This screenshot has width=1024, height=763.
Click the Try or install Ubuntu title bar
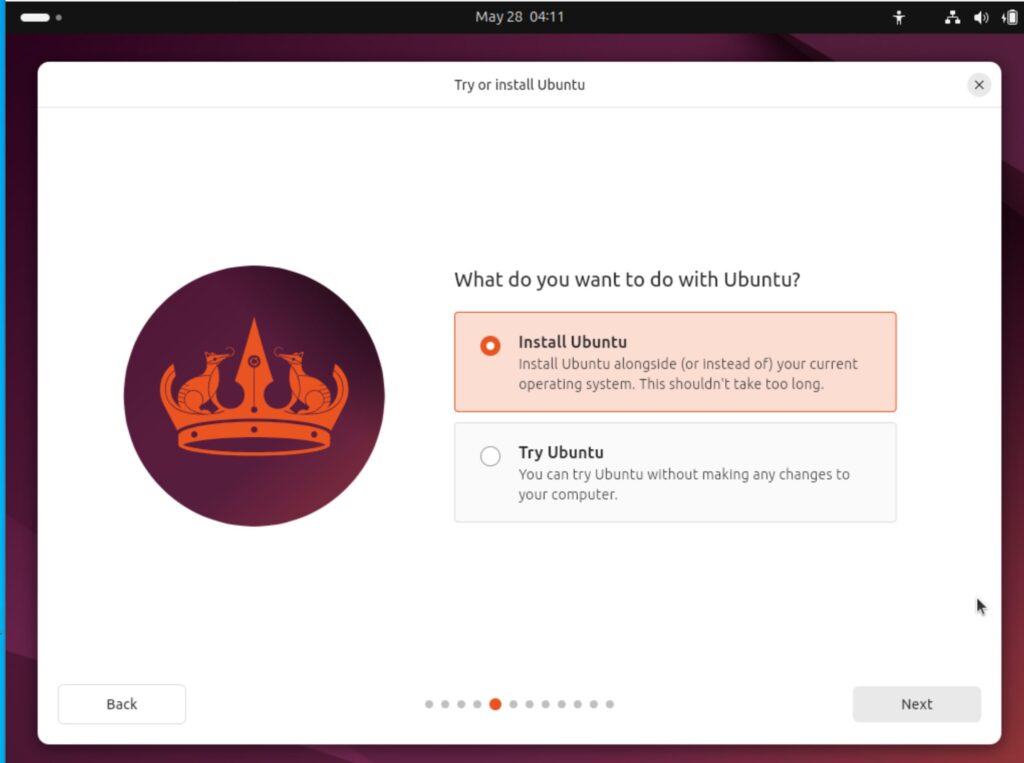pyautogui.click(x=519, y=85)
